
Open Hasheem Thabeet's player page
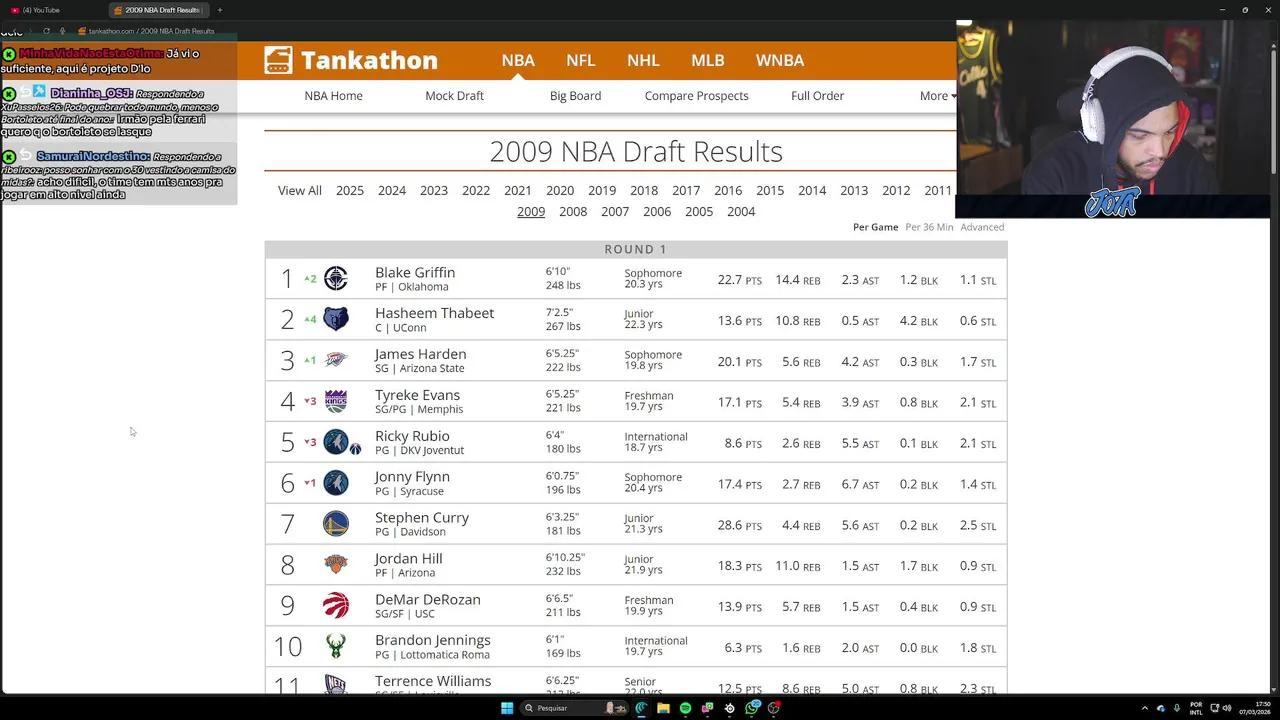point(434,313)
